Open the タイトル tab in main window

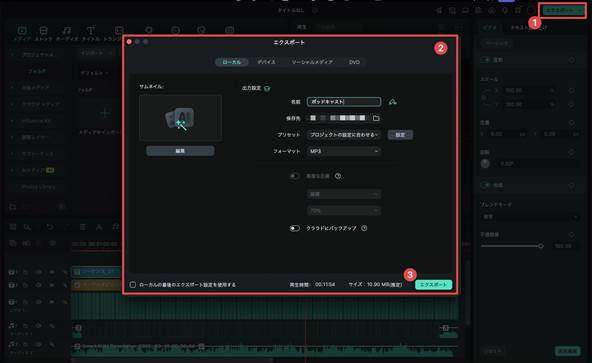tap(91, 34)
